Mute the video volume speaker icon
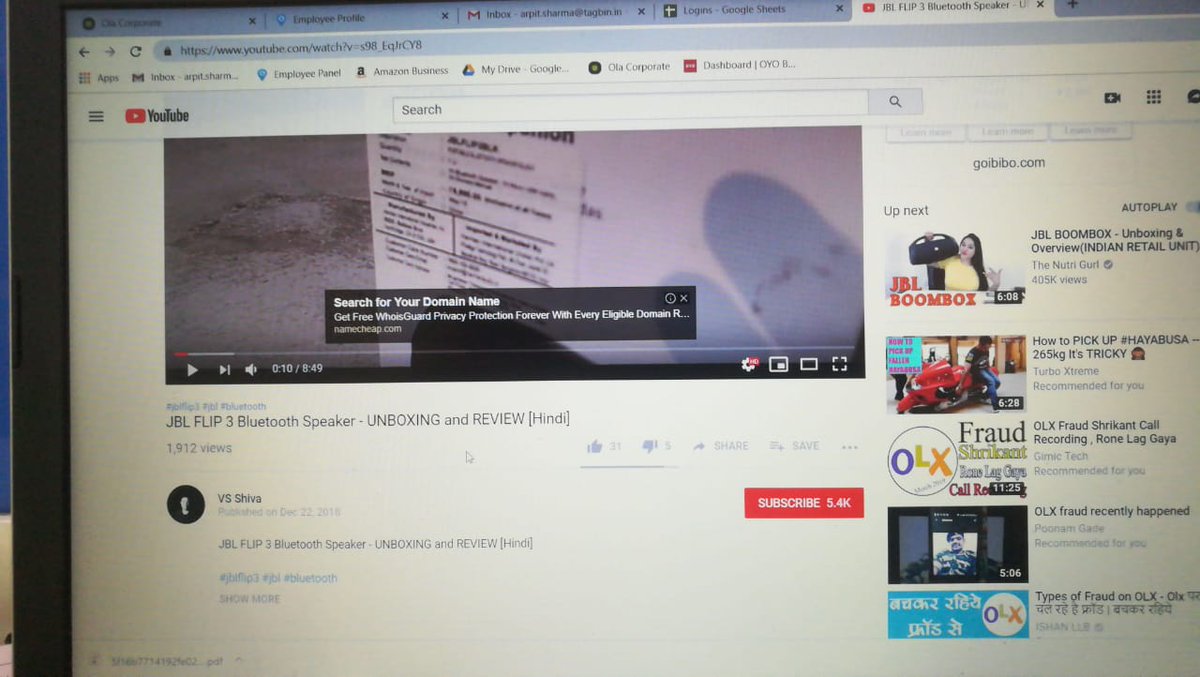 [251, 370]
